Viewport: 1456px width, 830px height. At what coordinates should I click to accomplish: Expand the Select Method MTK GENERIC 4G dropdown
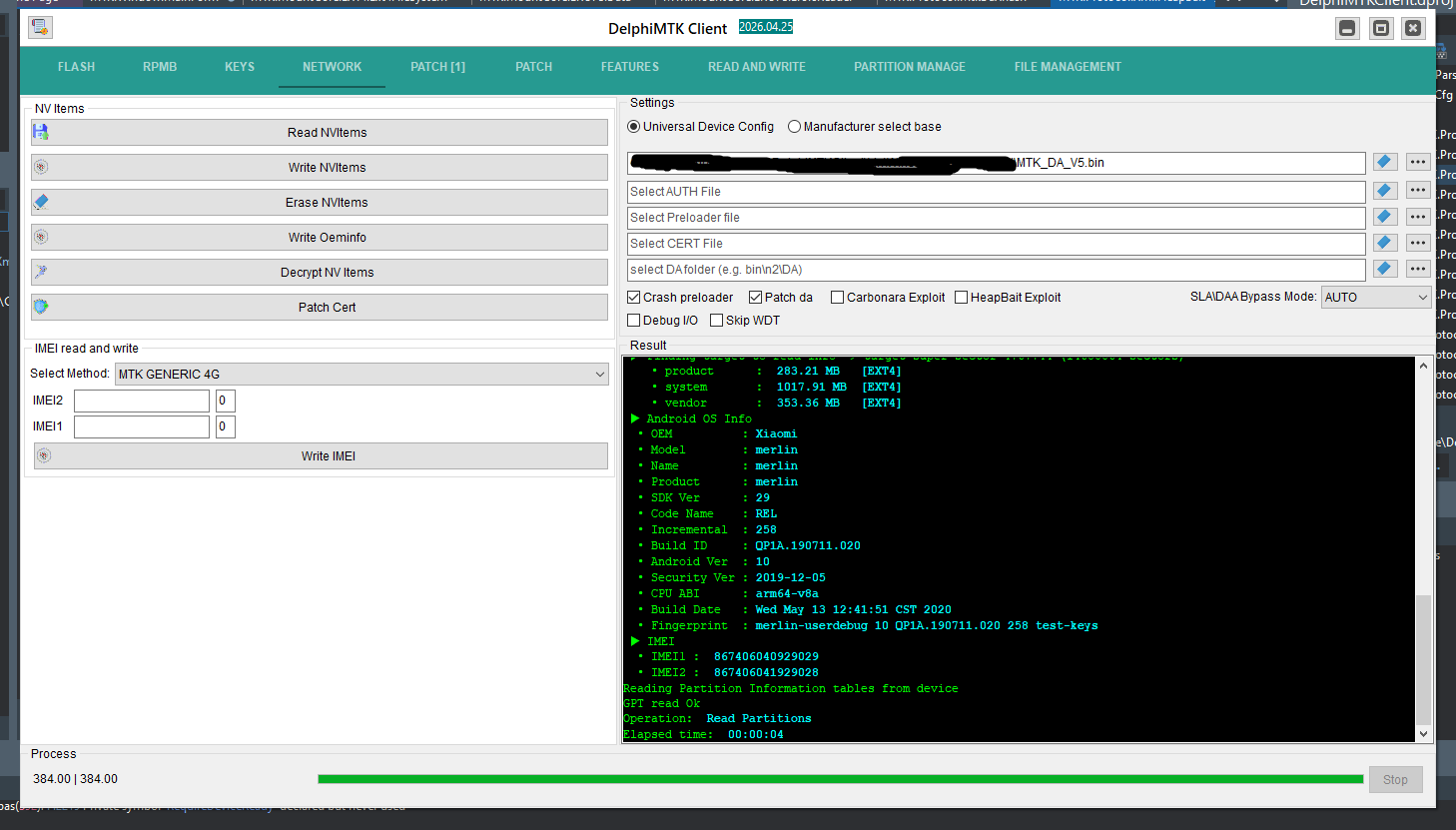[x=362, y=375]
